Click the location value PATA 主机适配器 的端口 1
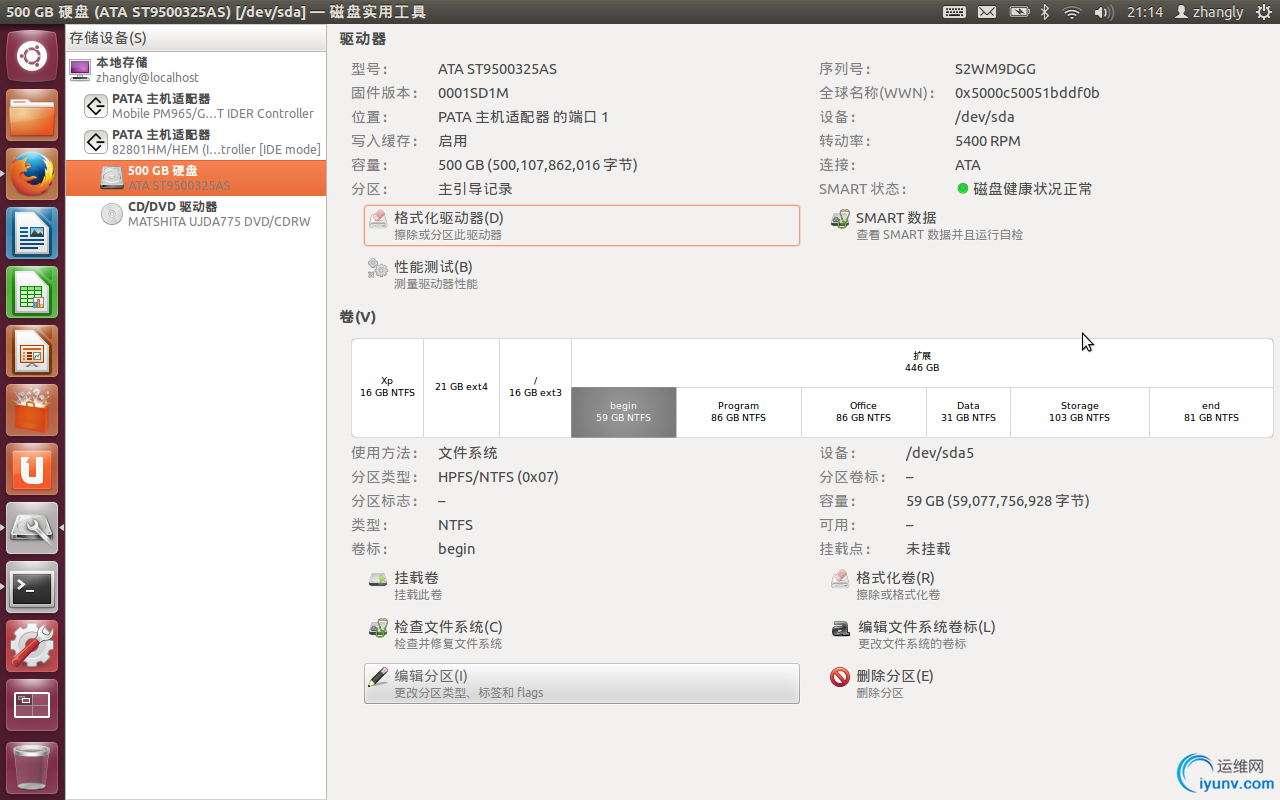1280x800 pixels. coord(523,117)
